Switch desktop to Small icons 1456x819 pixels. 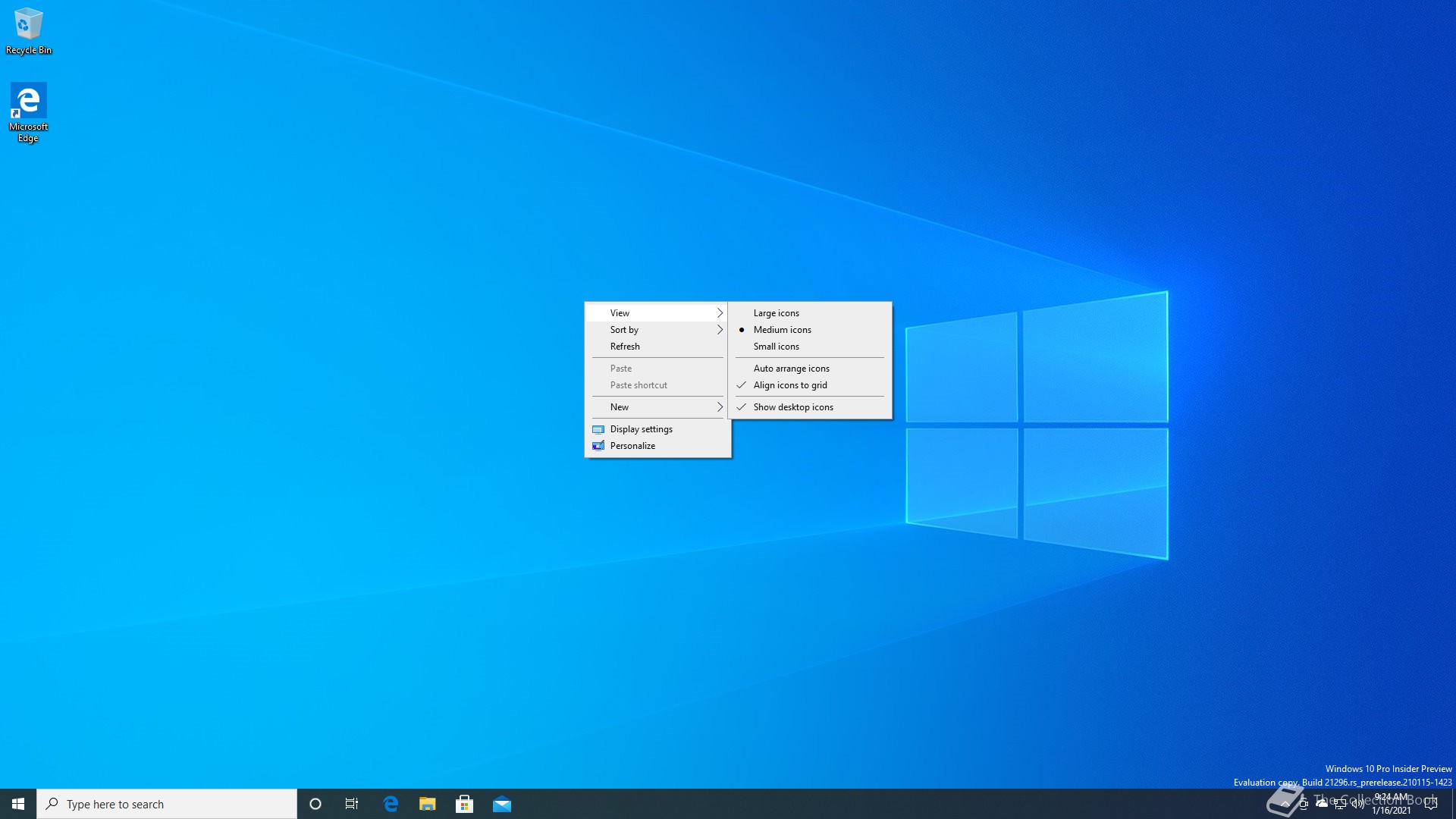810,347
